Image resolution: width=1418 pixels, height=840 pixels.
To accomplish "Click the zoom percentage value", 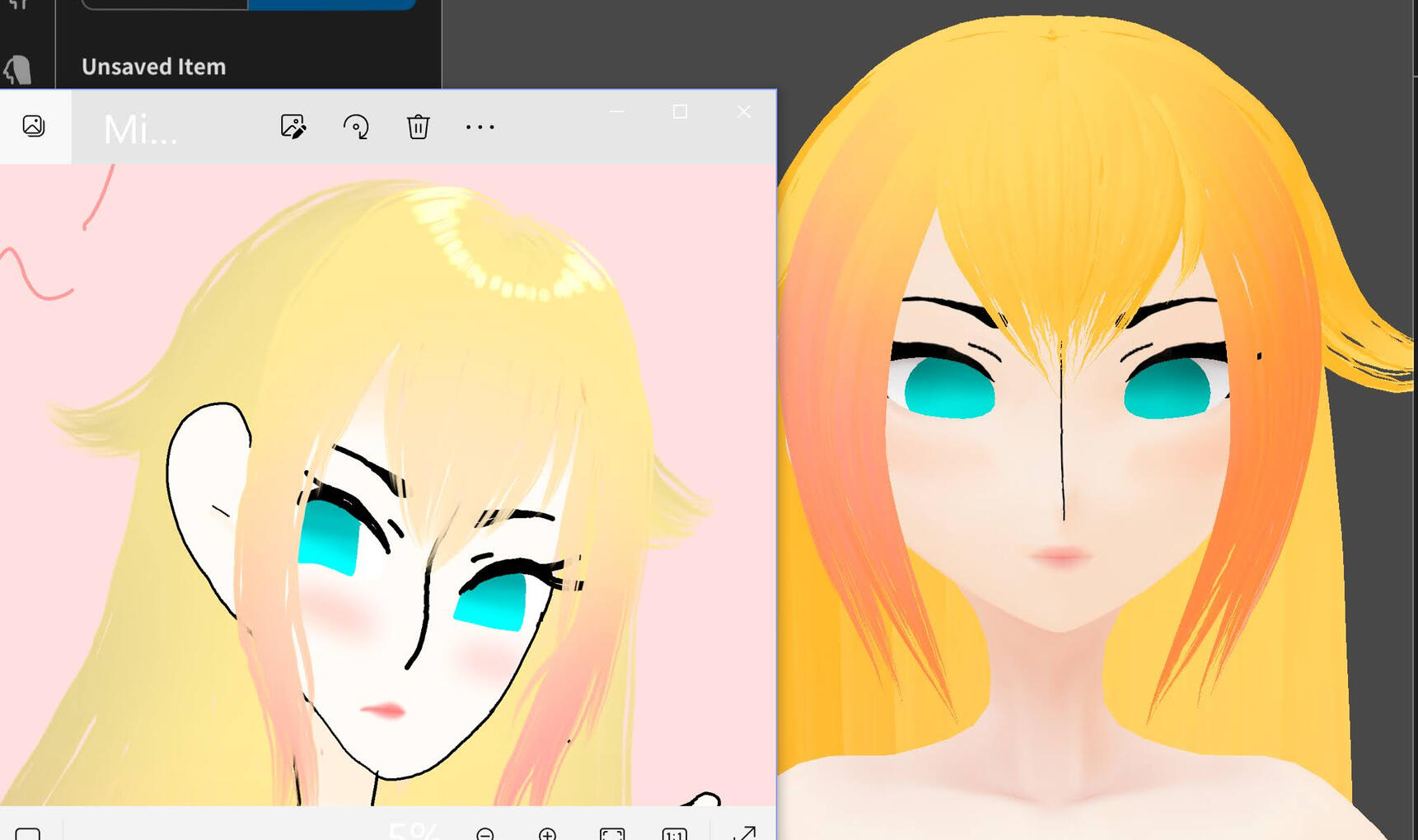I will [414, 831].
